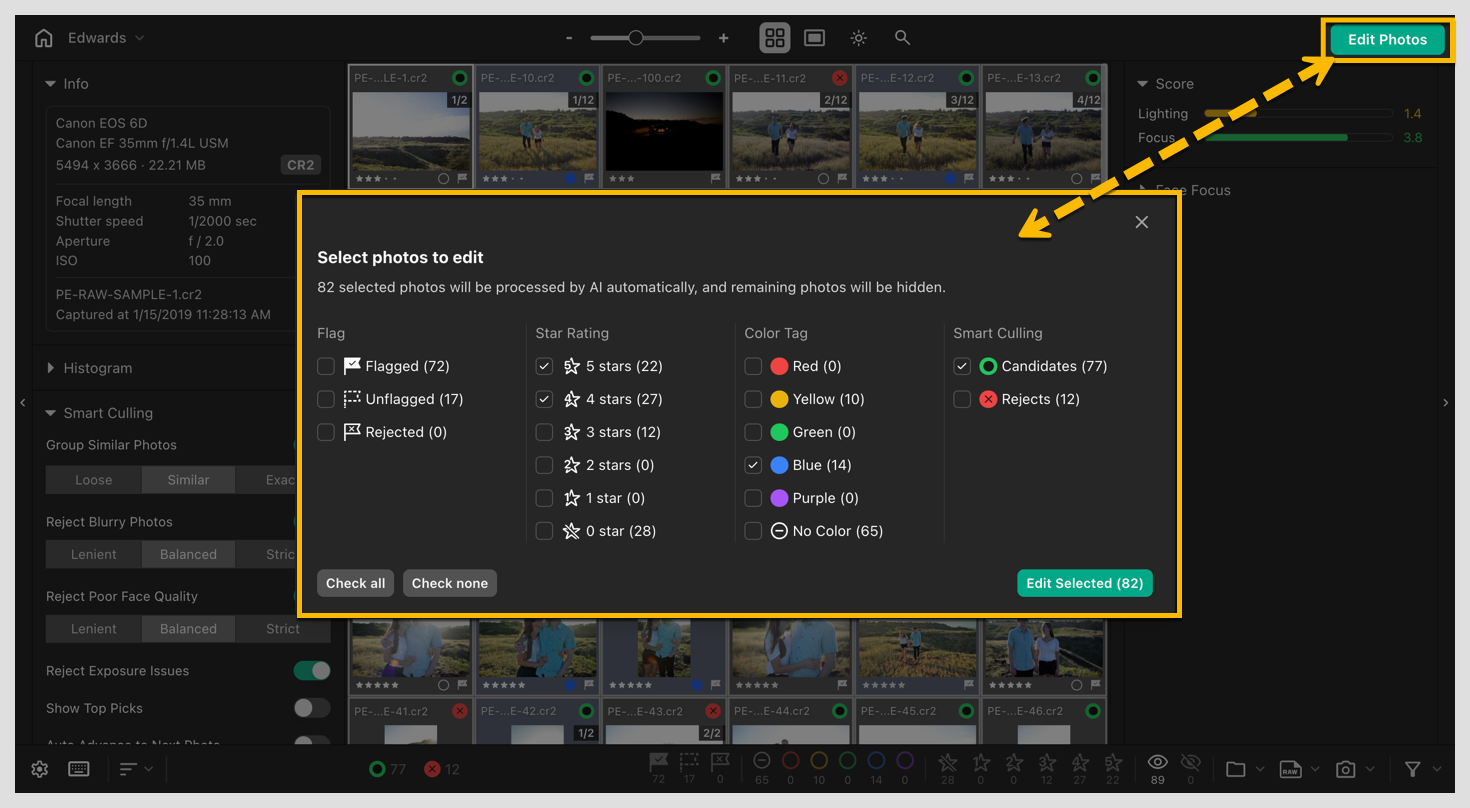Filter four-star icon showing 27 in bottom bar

coord(1080,768)
